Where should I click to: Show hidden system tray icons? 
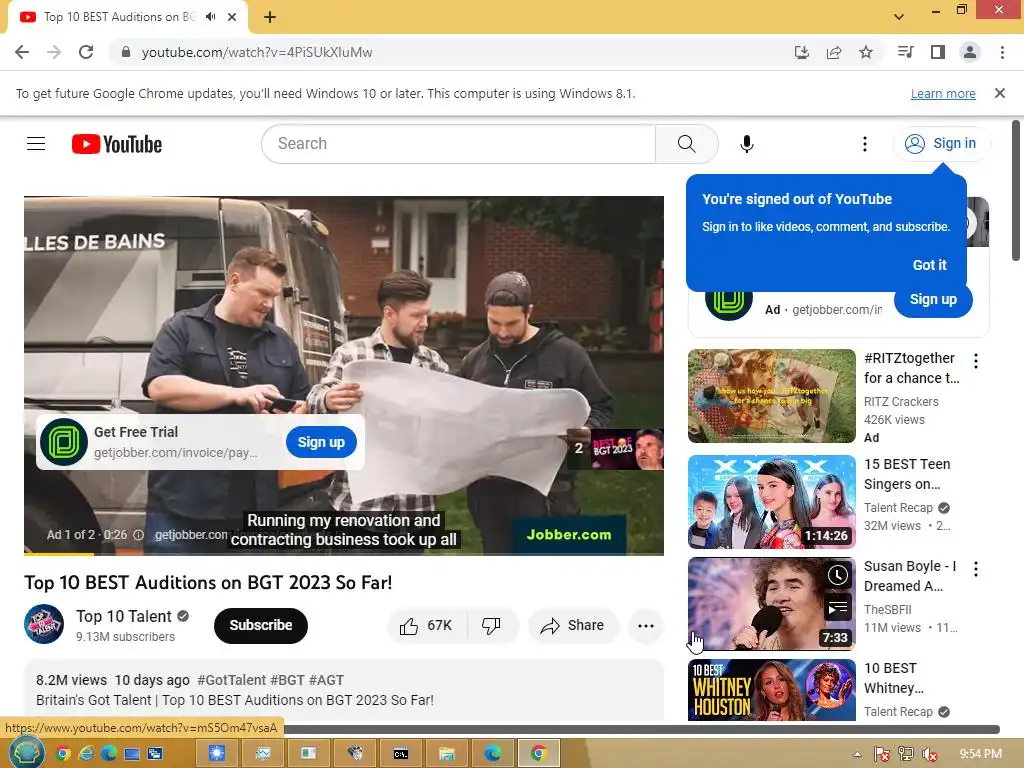click(x=857, y=754)
